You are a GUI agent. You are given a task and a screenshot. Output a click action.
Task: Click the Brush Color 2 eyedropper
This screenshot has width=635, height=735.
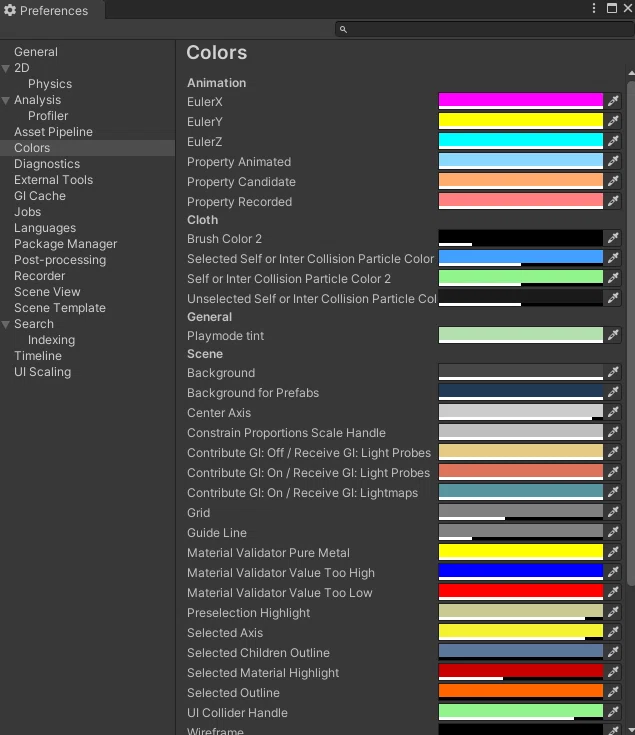coord(613,238)
